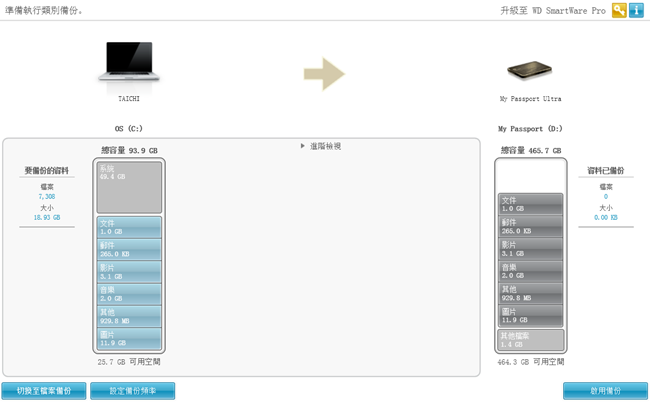Click 464.3 GB 可用空間 text
The image size is (650, 409).
[531, 362]
